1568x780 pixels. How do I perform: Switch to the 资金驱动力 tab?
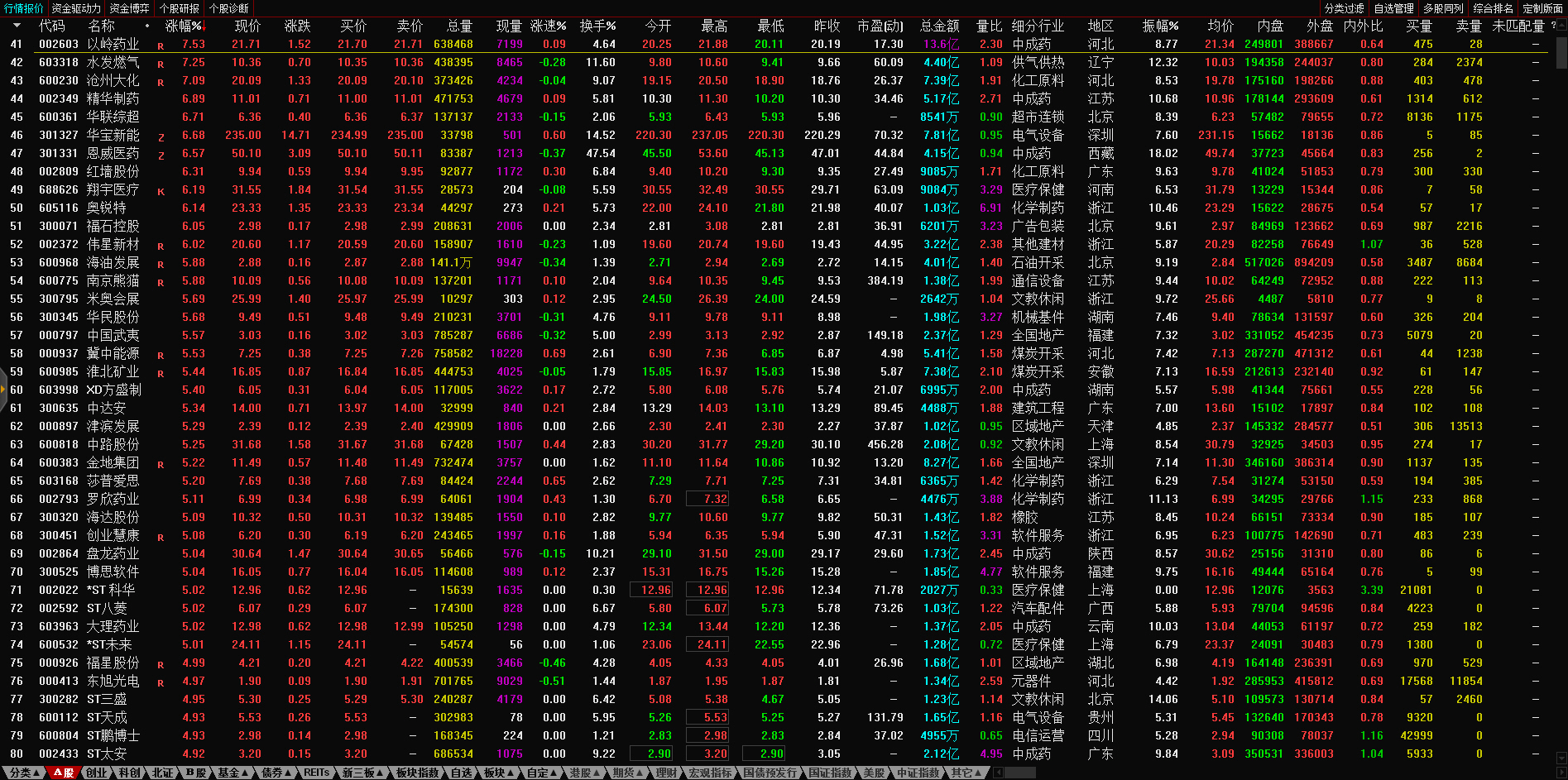[x=76, y=8]
